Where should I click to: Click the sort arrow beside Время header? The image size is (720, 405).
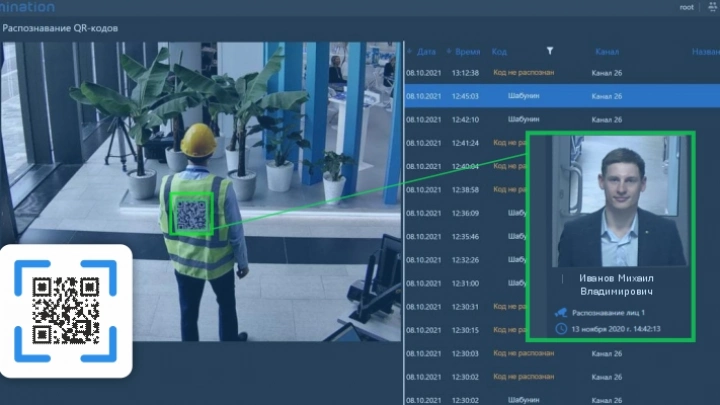pos(447,50)
